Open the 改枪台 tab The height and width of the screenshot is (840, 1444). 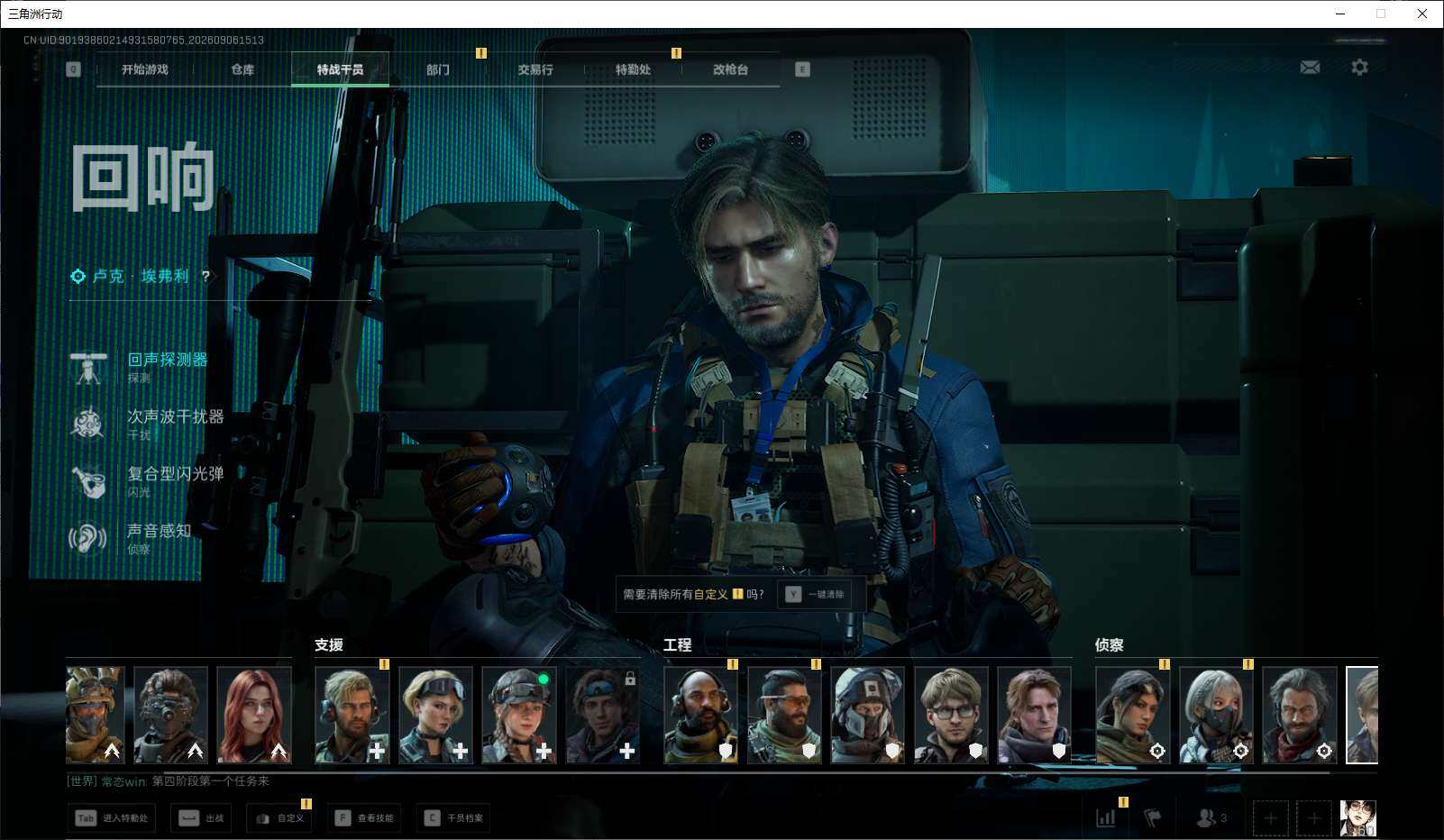tap(730, 69)
